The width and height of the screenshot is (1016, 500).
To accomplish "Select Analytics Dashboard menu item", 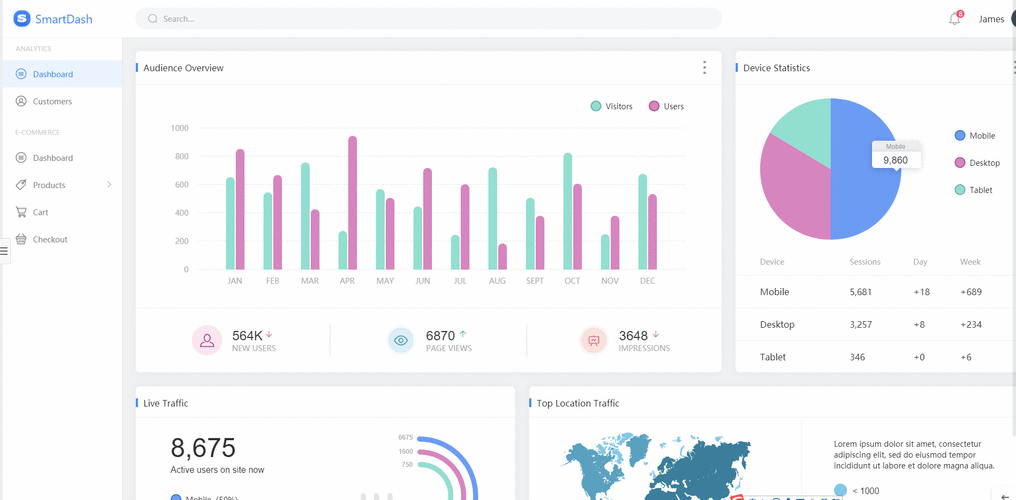I will (x=52, y=74).
